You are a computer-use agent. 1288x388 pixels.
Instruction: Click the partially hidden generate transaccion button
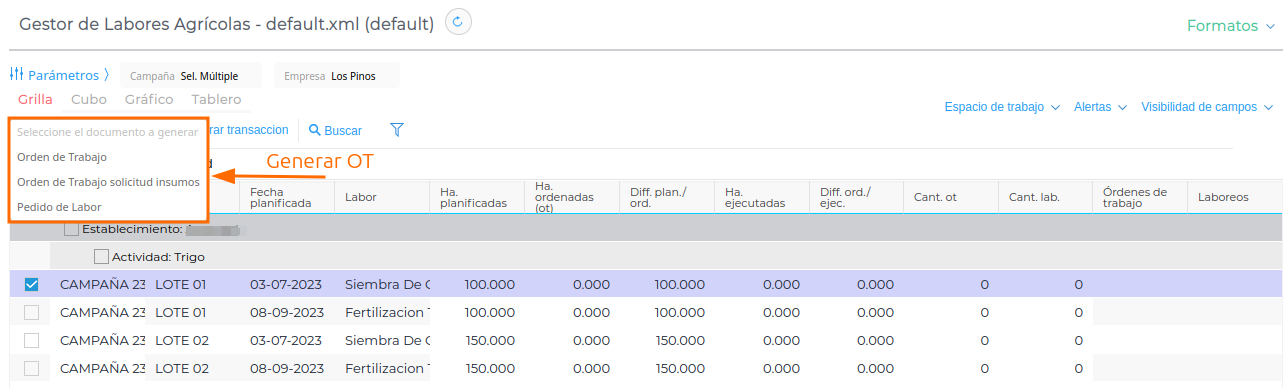(x=249, y=130)
